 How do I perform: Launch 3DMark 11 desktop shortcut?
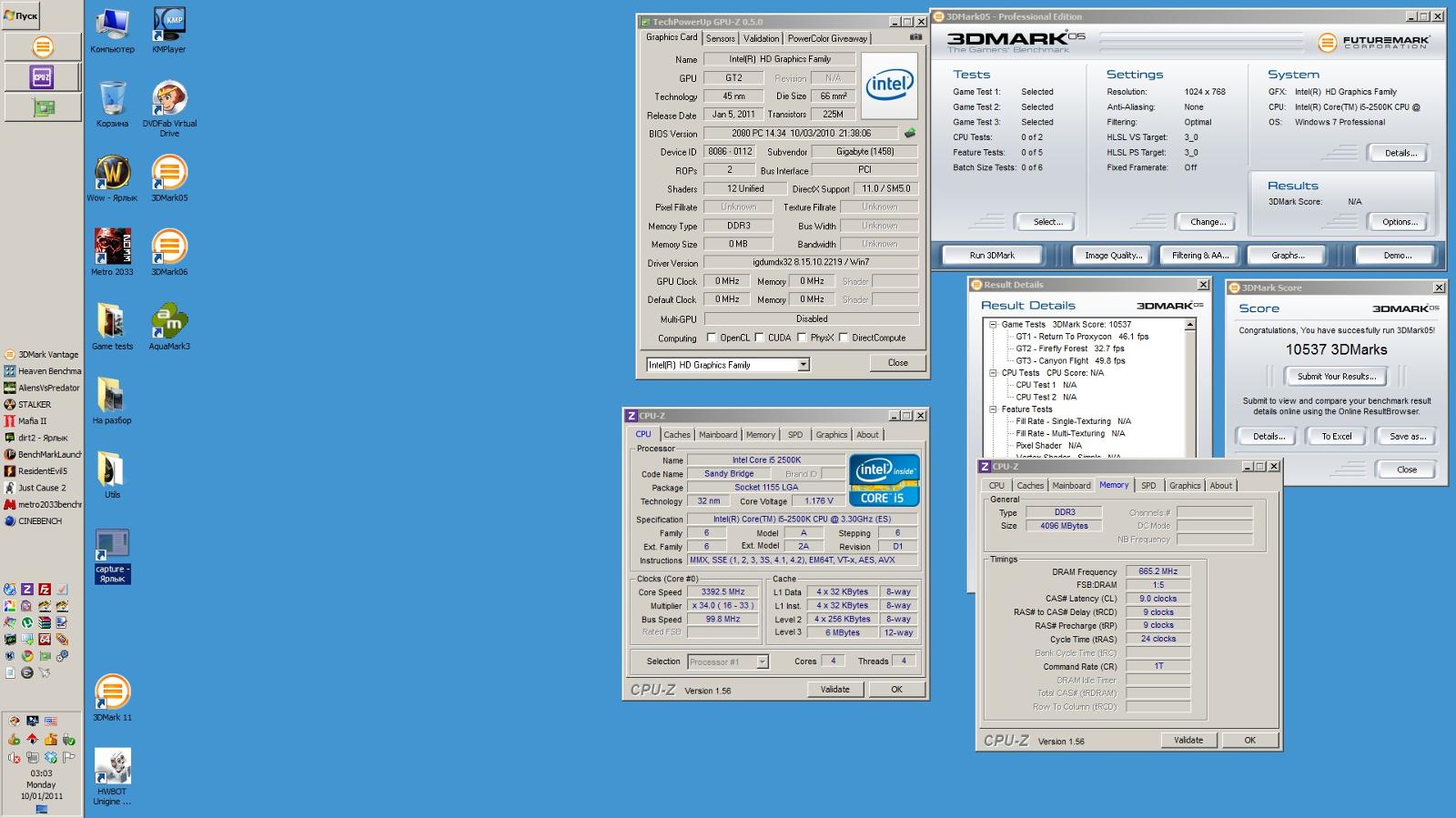click(x=112, y=698)
